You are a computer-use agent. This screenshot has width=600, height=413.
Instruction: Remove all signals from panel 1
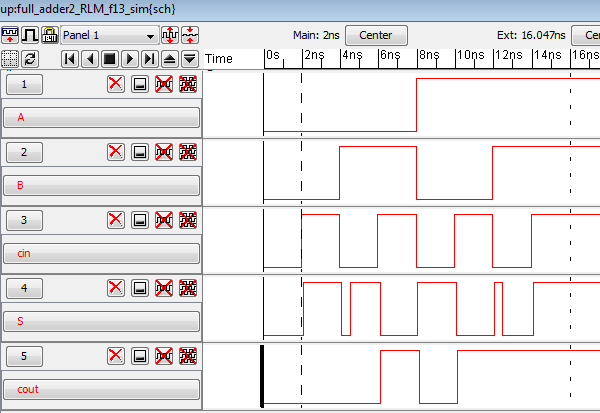click(188, 84)
